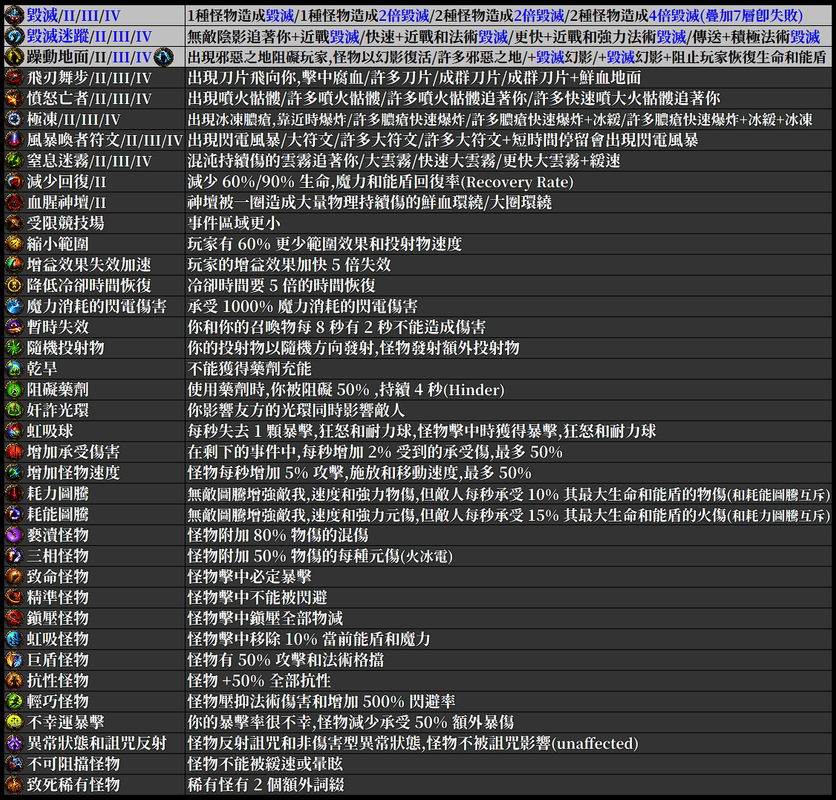Click the 暫時失效 icon
This screenshot has height=800, width=836.
(x=14, y=327)
